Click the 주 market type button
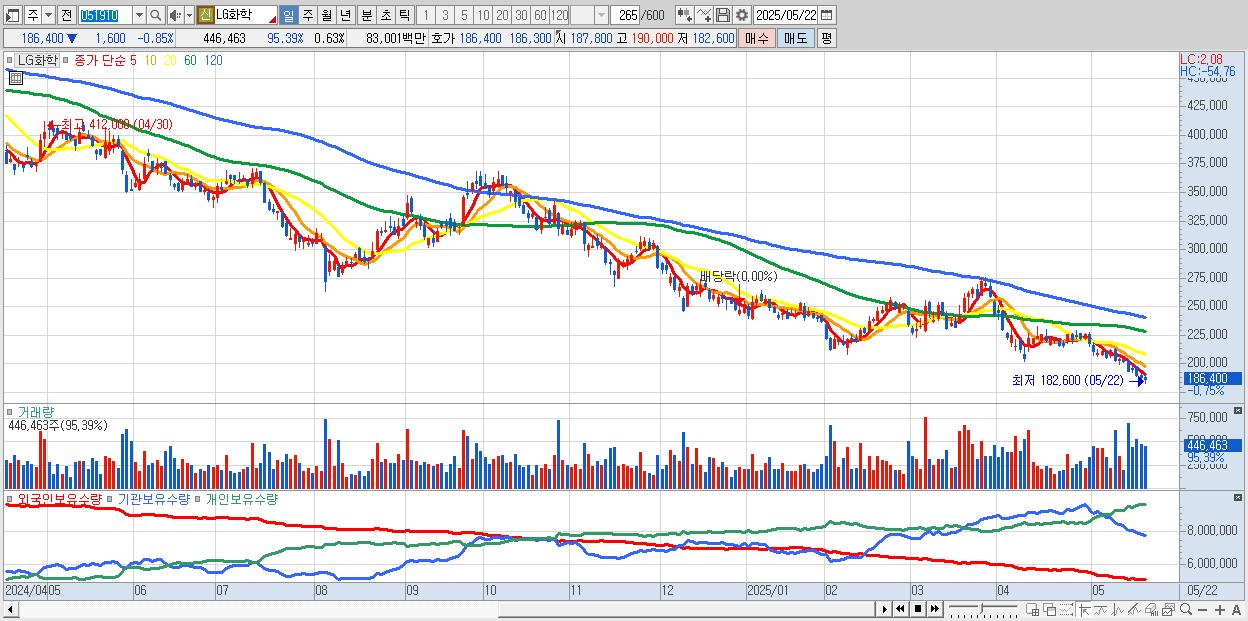 point(33,15)
